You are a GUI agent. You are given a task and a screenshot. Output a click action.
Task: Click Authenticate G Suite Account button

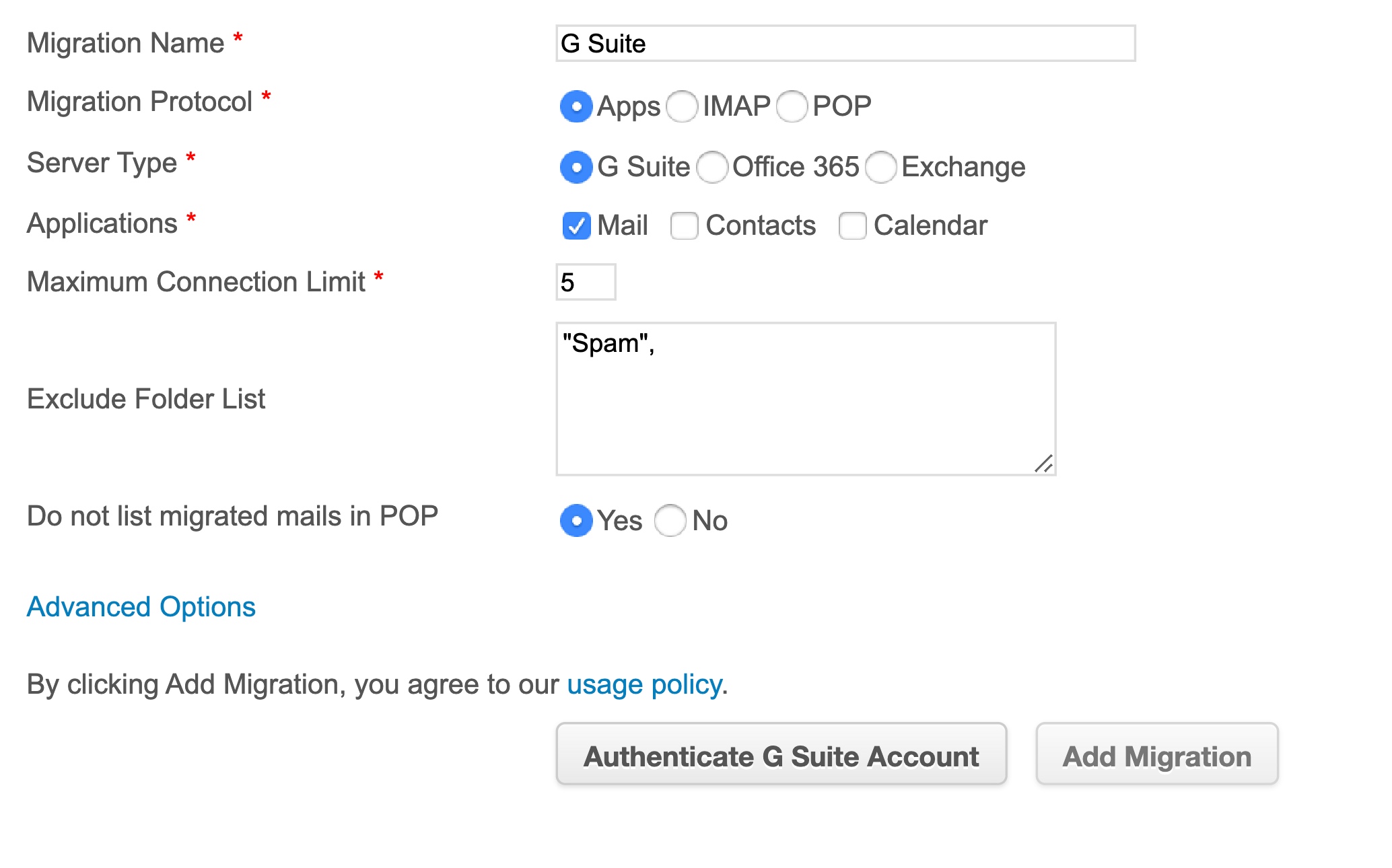coord(781,754)
